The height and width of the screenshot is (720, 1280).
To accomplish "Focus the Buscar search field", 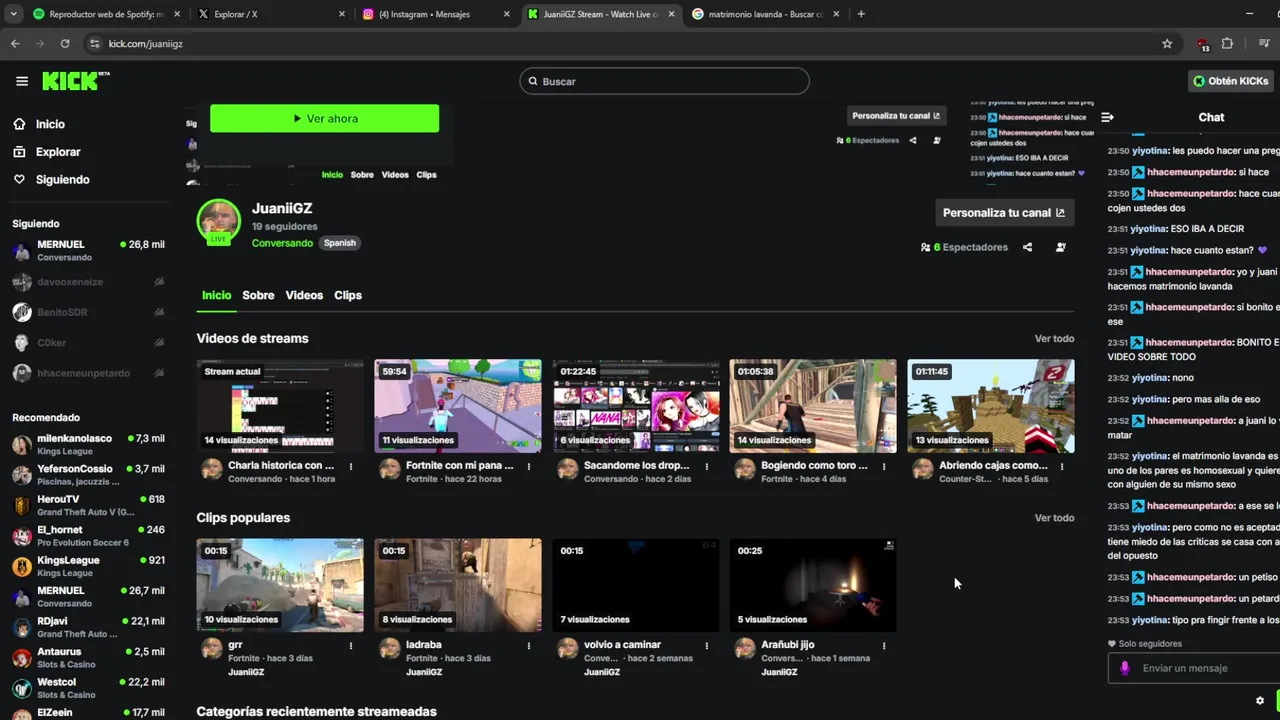I will tap(664, 81).
